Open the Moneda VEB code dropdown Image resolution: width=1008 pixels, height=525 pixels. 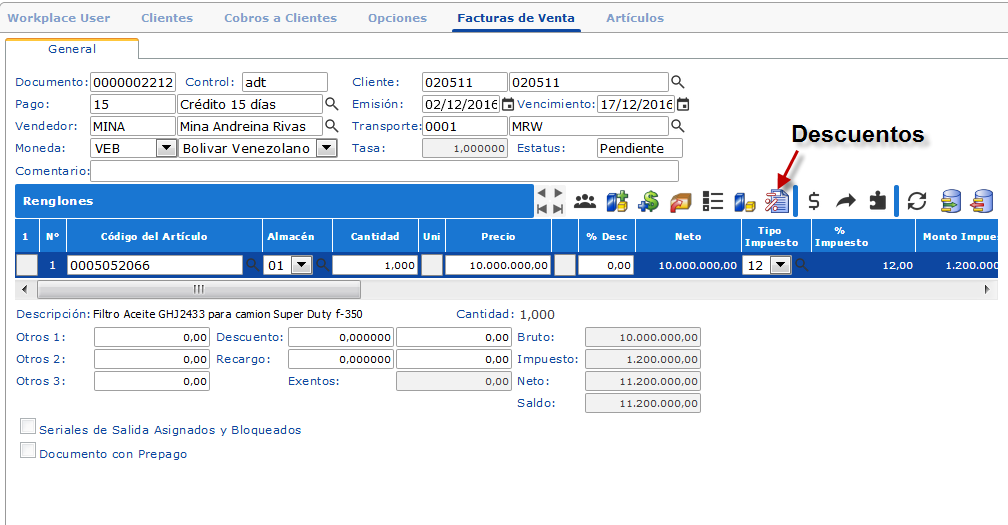pyautogui.click(x=166, y=148)
